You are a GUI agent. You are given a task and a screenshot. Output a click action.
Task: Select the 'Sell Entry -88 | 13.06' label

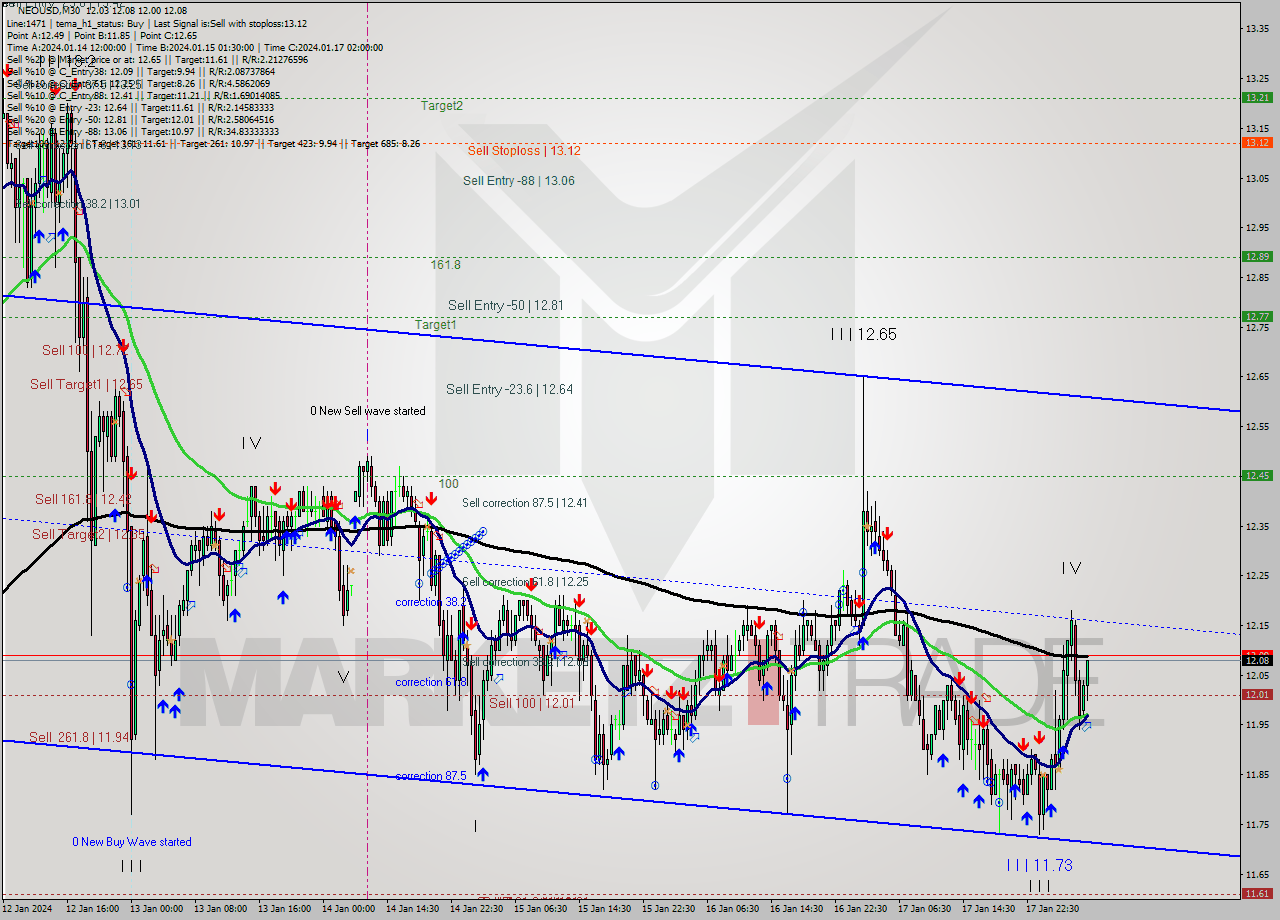[x=519, y=181]
